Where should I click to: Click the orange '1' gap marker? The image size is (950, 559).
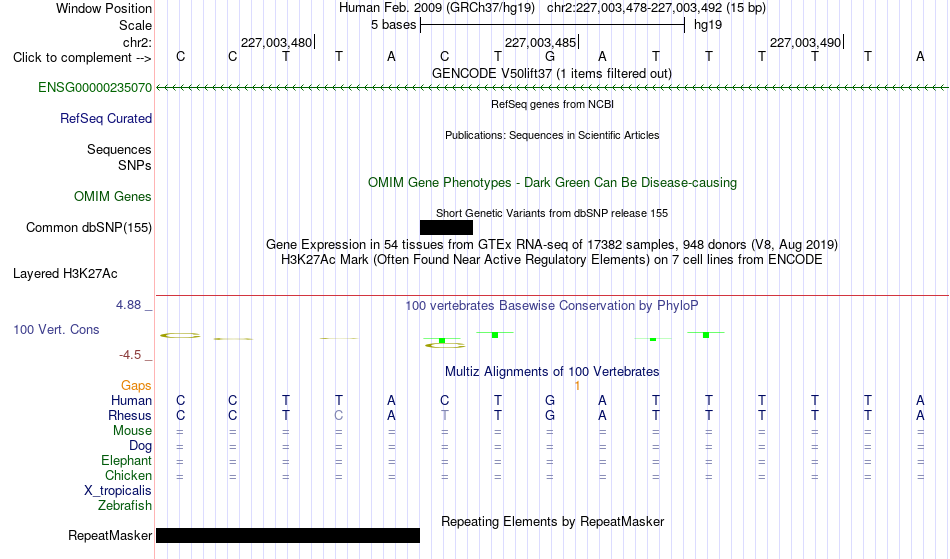point(577,386)
